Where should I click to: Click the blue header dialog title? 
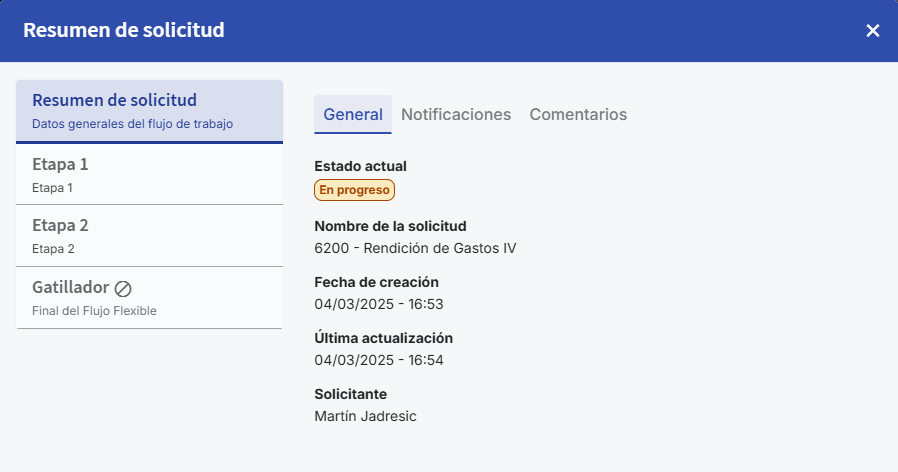pyautogui.click(x=124, y=30)
